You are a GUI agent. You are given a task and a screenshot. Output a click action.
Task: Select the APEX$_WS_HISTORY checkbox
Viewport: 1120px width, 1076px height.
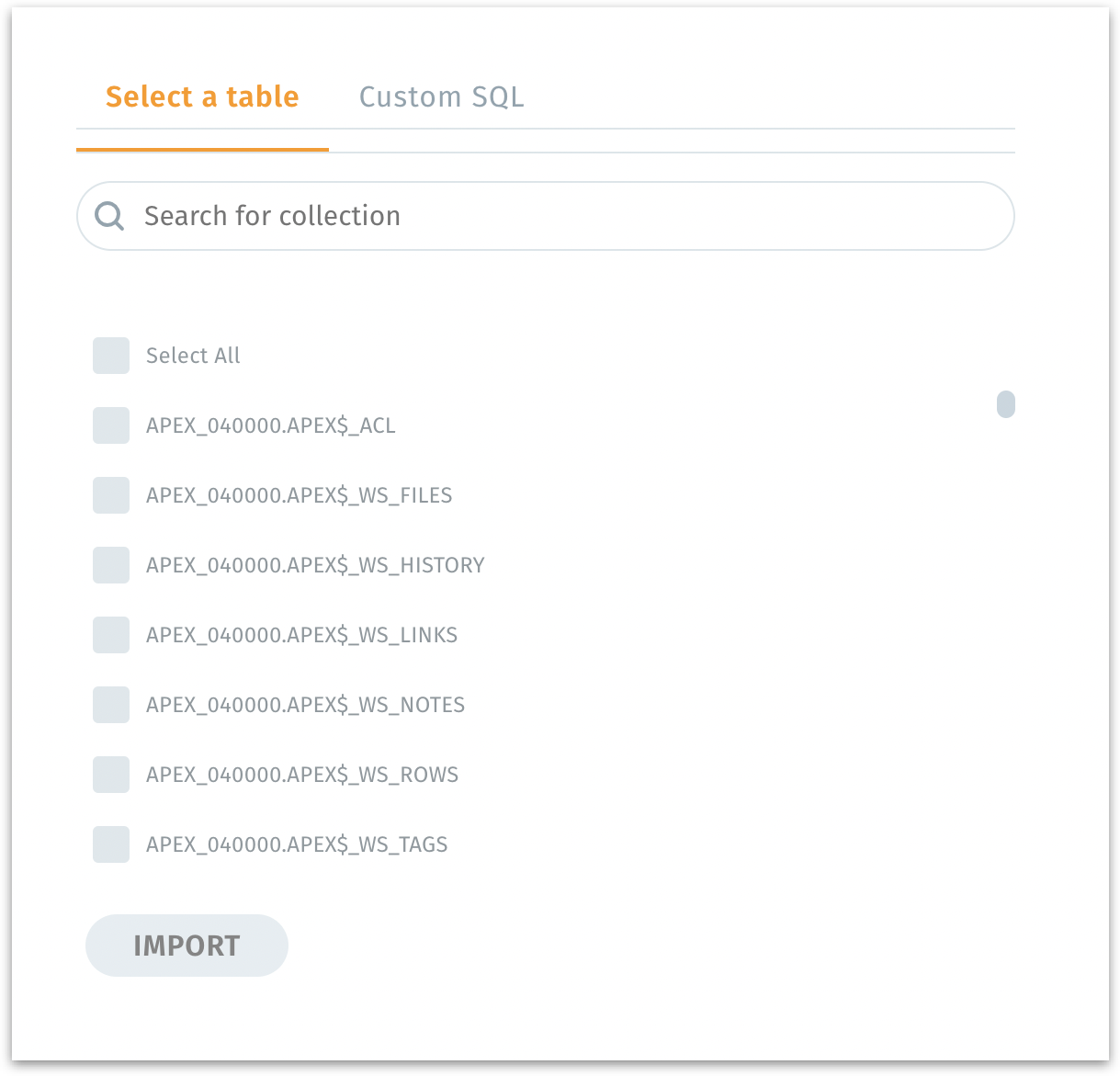click(111, 565)
